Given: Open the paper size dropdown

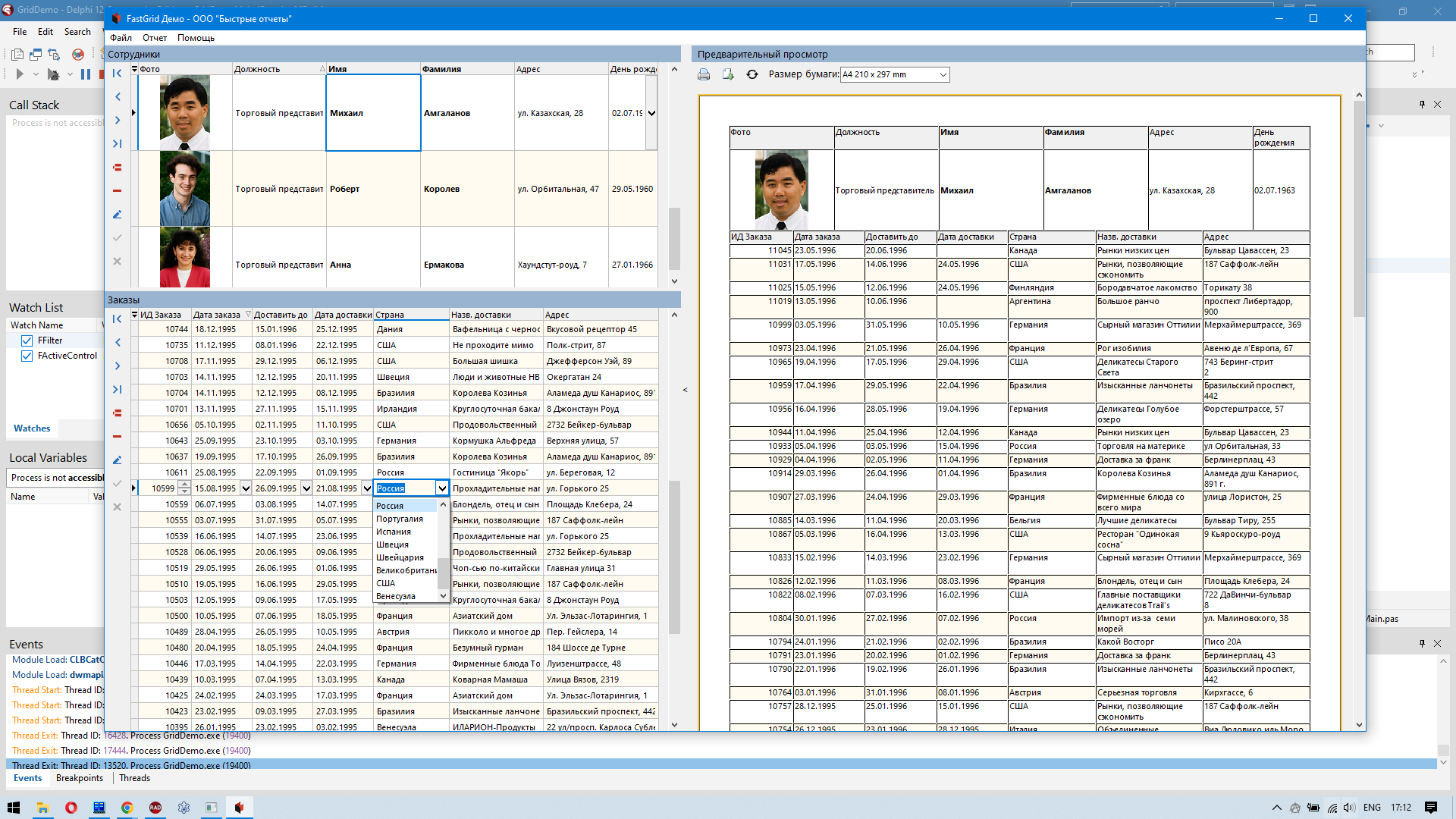Looking at the screenshot, I should click(943, 74).
